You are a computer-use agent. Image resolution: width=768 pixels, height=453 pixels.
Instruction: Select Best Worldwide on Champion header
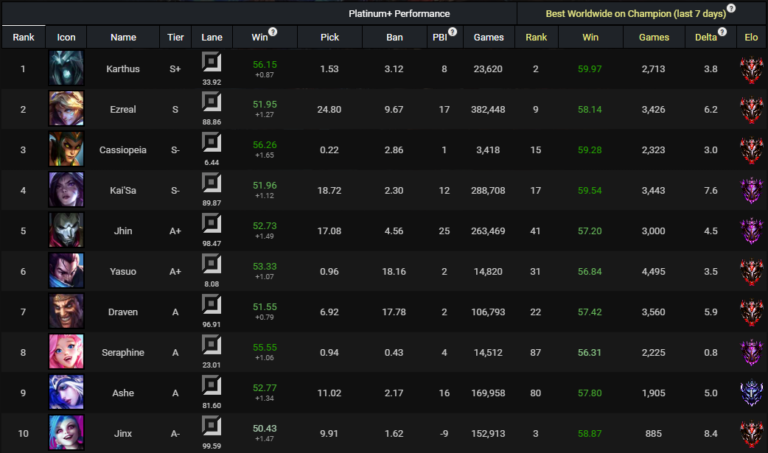coord(634,13)
